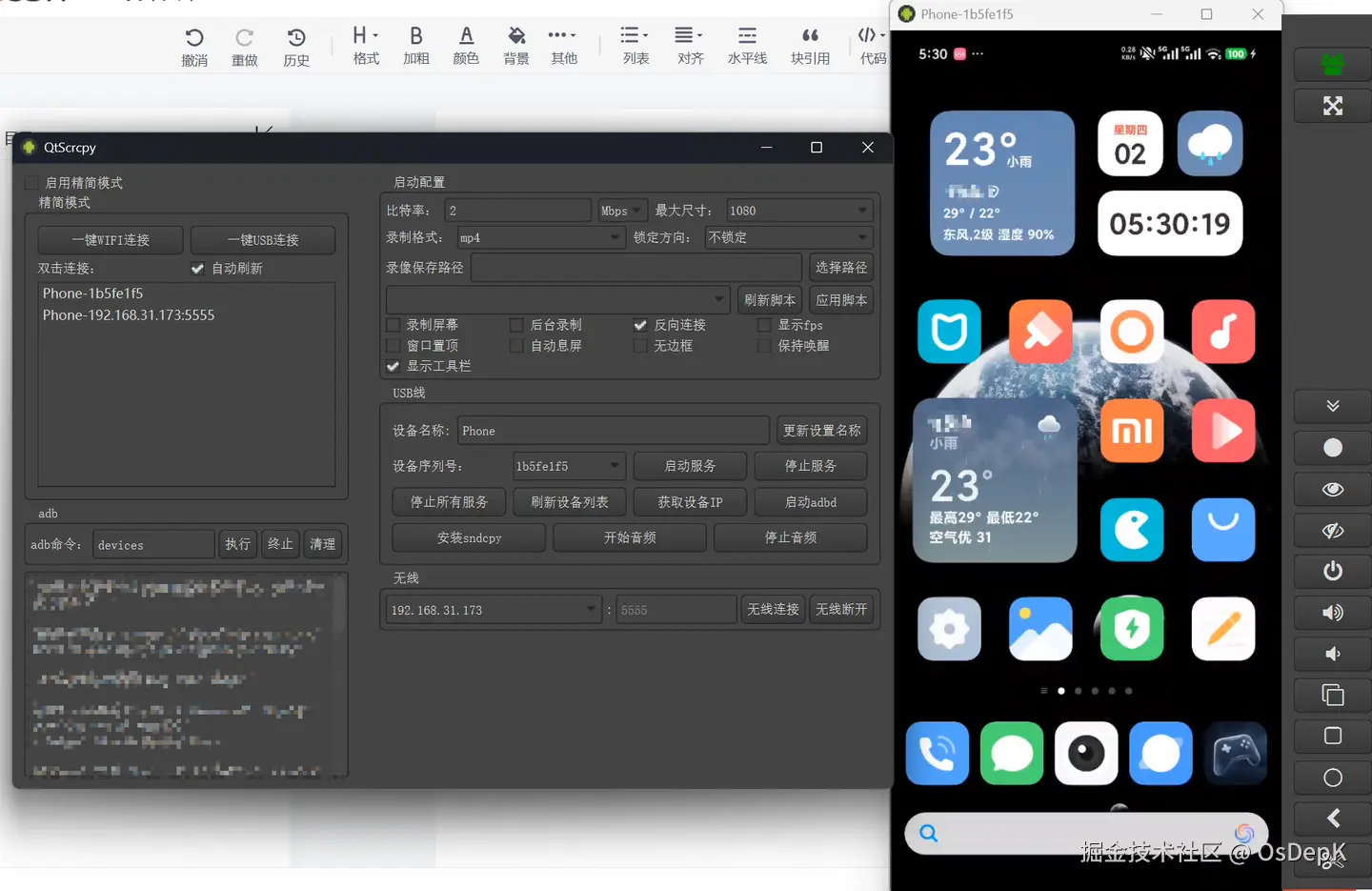Viewport: 1372px width, 891px height.
Task: Toggle the 反向连接 checkbox
Action: (640, 325)
